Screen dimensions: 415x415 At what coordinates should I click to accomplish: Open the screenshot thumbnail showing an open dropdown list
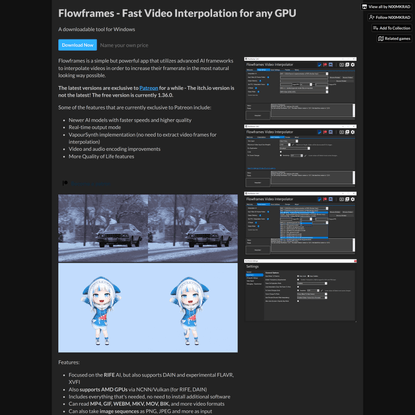pos(300,223)
